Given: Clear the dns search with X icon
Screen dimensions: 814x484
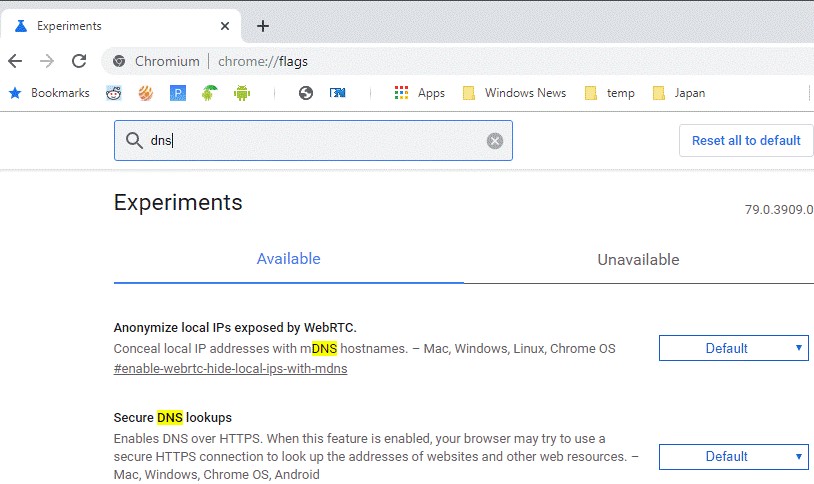Looking at the screenshot, I should pyautogui.click(x=494, y=141).
